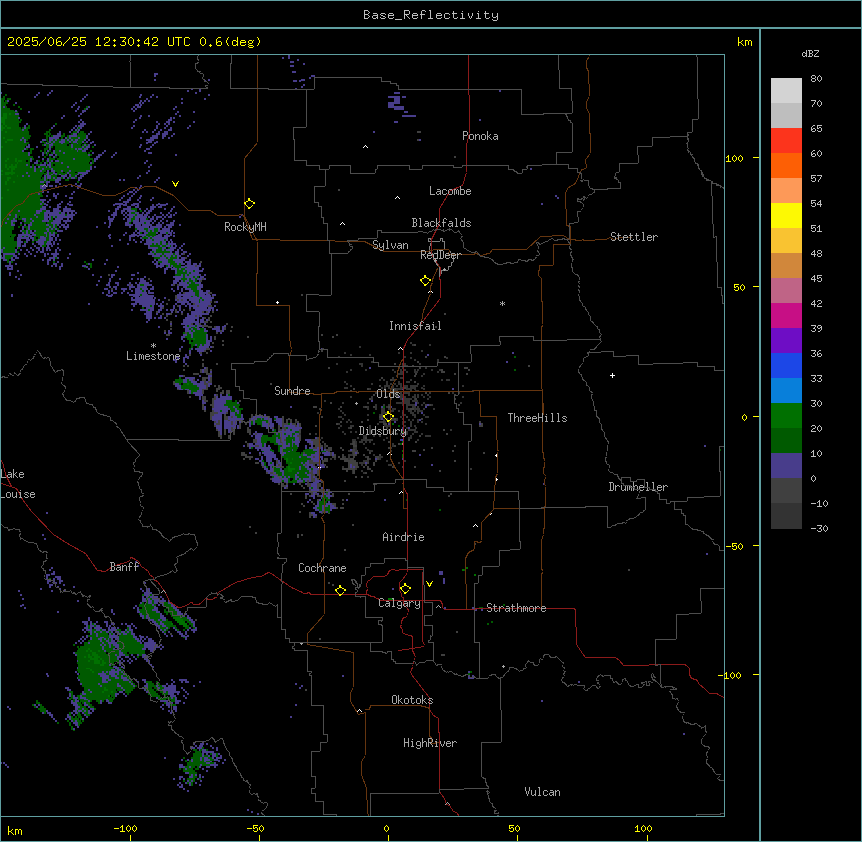Click the yellow diamond marker above the Calgary label

tap(405, 589)
